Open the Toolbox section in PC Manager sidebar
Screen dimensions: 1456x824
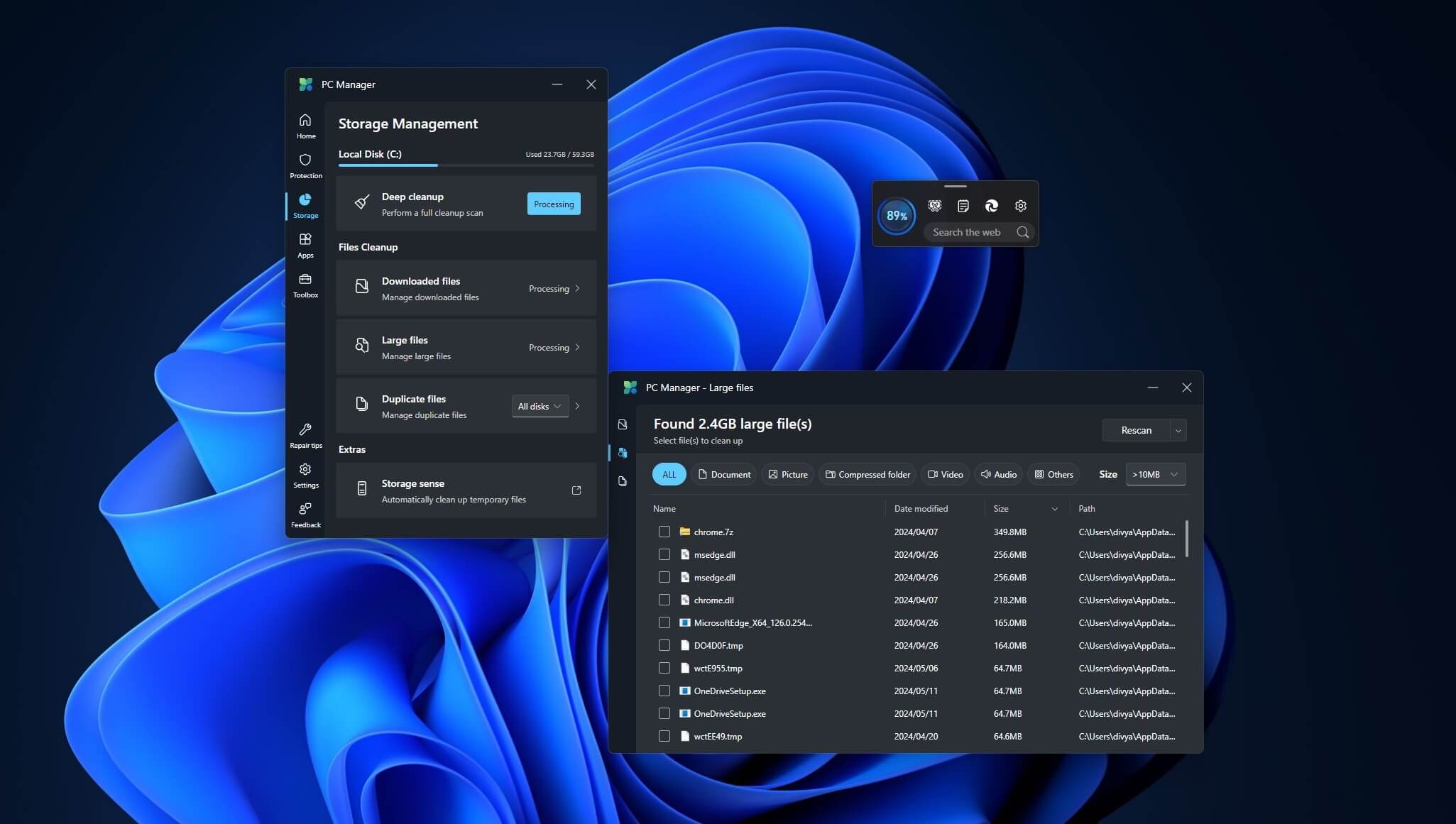[x=305, y=285]
